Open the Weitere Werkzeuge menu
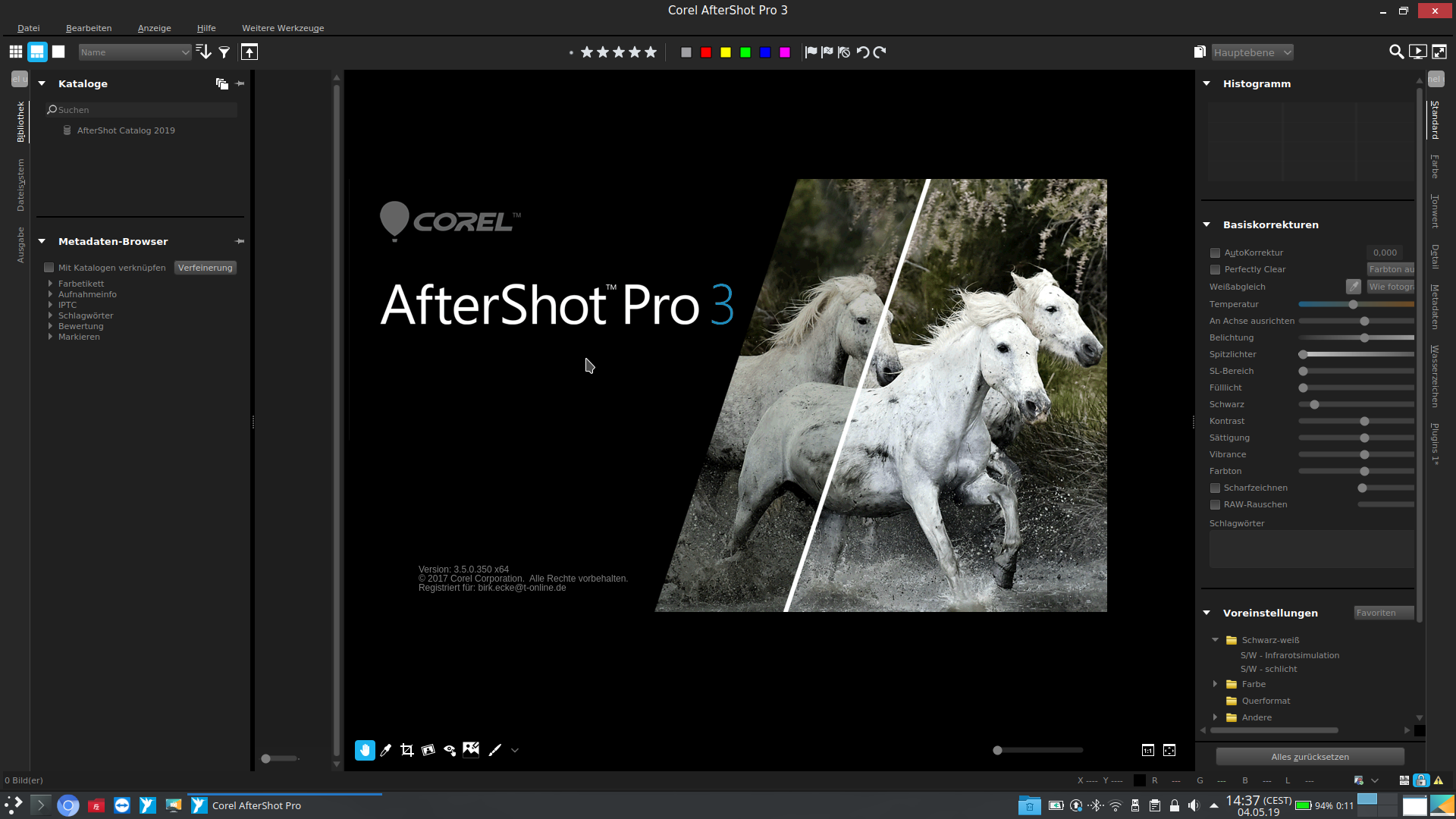 point(283,28)
